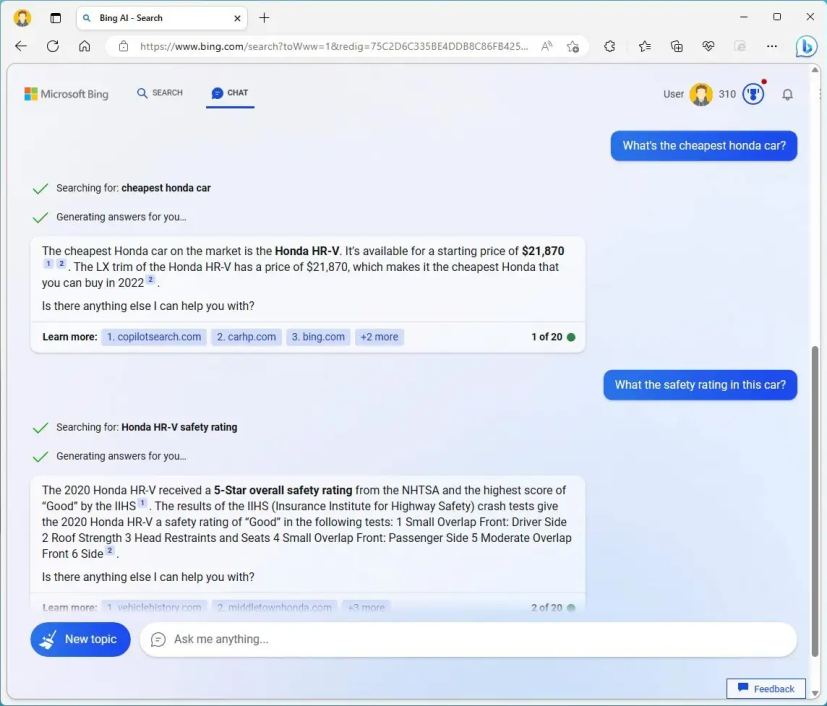Click the browser address bar URL

click(333, 46)
